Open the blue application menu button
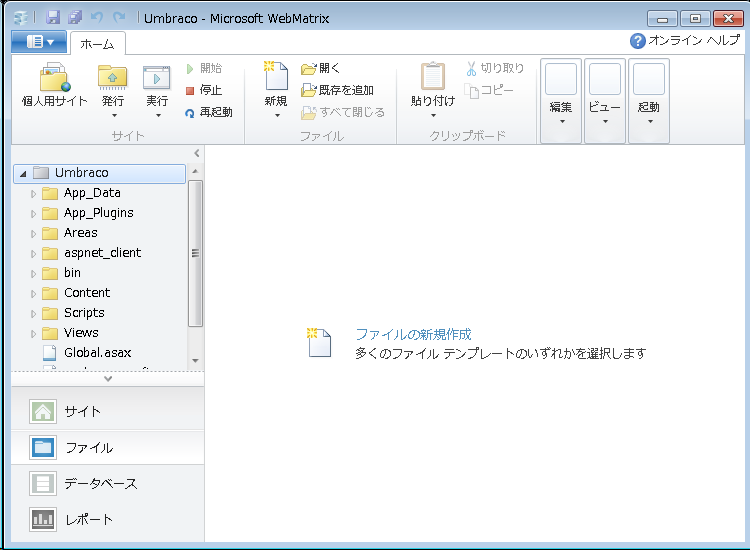The width and height of the screenshot is (750, 550). pyautogui.click(x=39, y=42)
